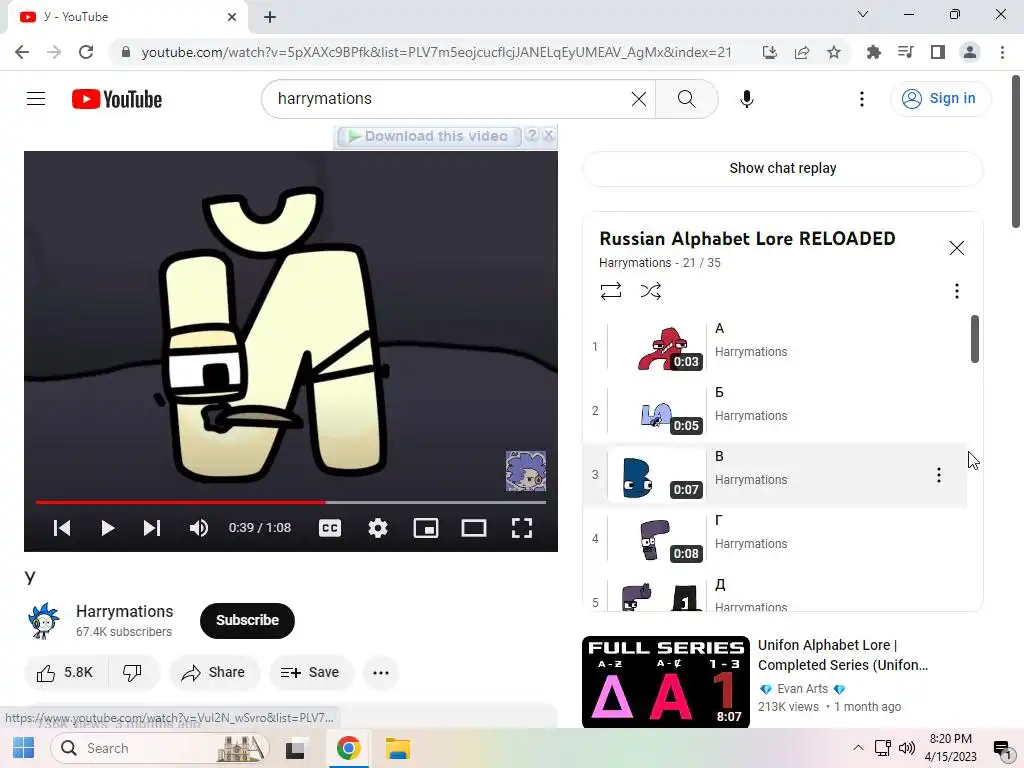Open media control icon in toolbar
This screenshot has width=1024, height=768.
905,52
